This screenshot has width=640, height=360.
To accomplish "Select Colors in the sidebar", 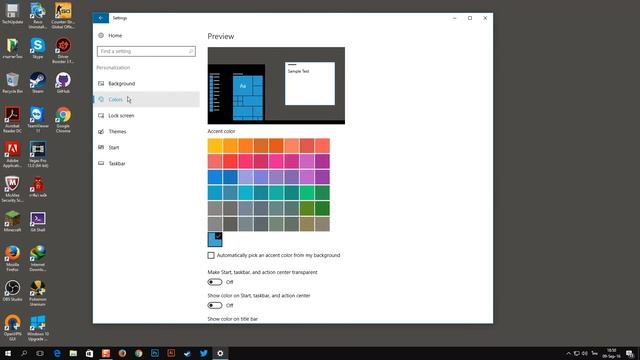I will coord(147,100).
